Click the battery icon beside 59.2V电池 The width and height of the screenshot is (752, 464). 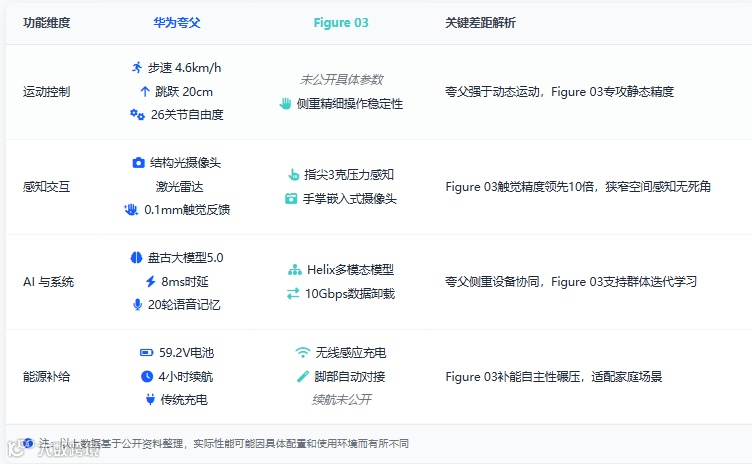(146, 353)
